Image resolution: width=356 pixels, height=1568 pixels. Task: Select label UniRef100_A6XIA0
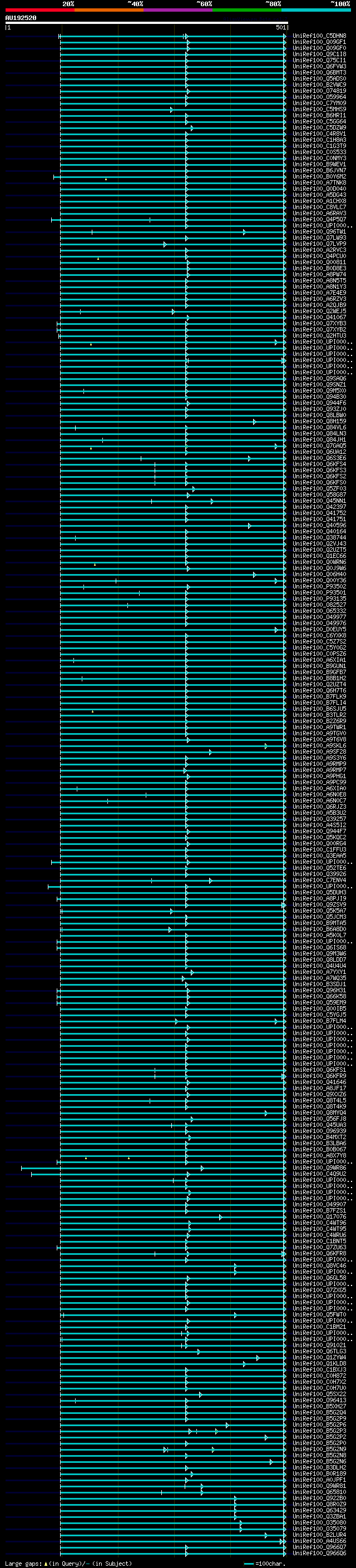coord(319,789)
